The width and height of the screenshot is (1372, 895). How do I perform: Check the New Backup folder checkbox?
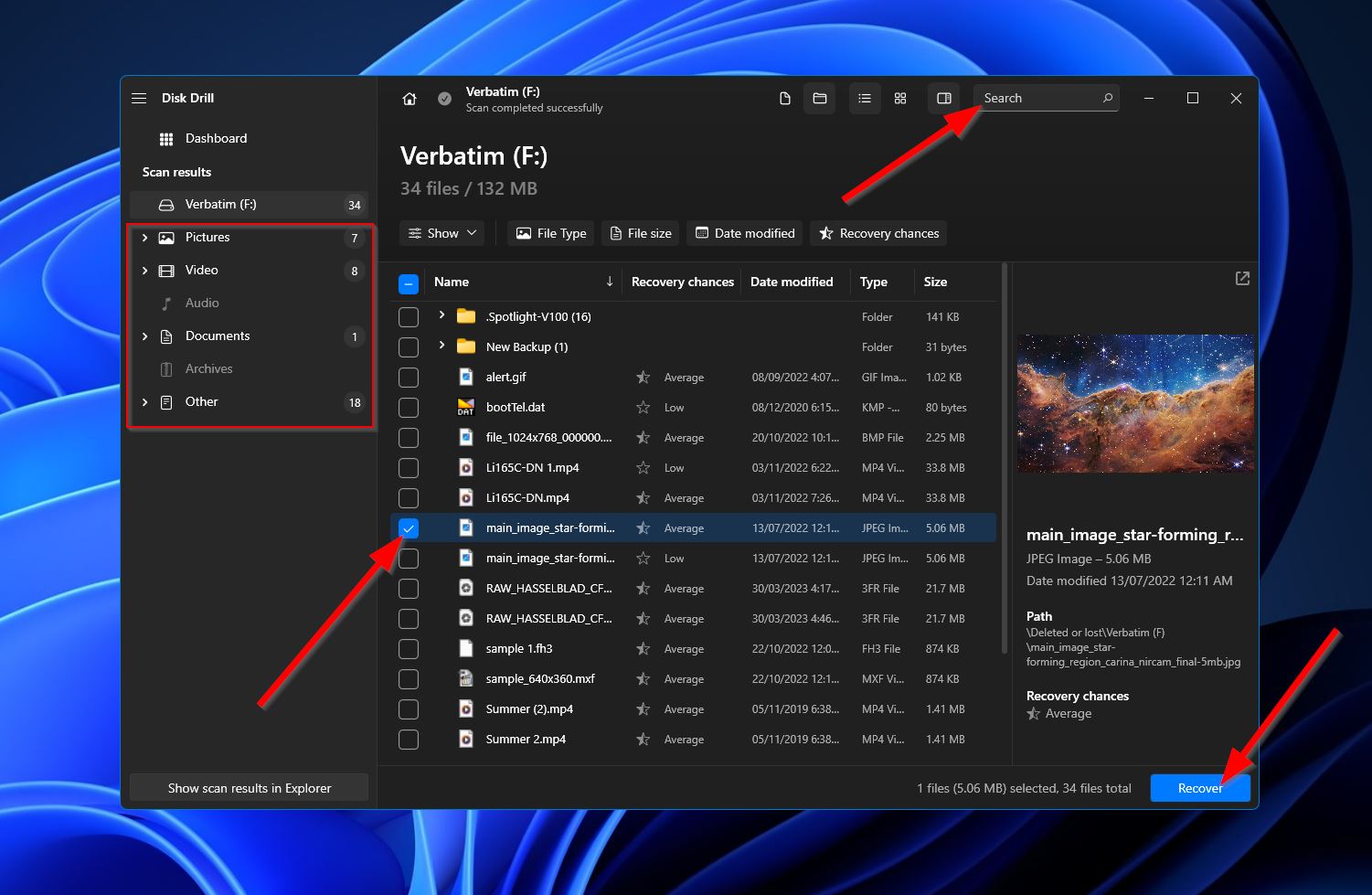pos(409,346)
